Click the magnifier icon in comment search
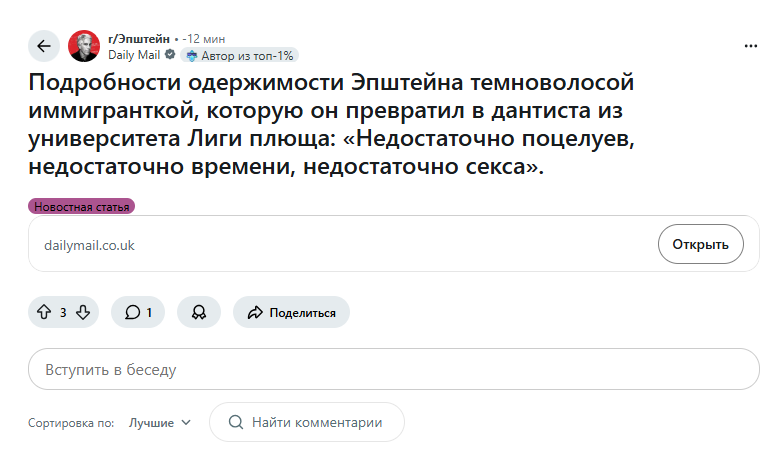 tap(236, 422)
